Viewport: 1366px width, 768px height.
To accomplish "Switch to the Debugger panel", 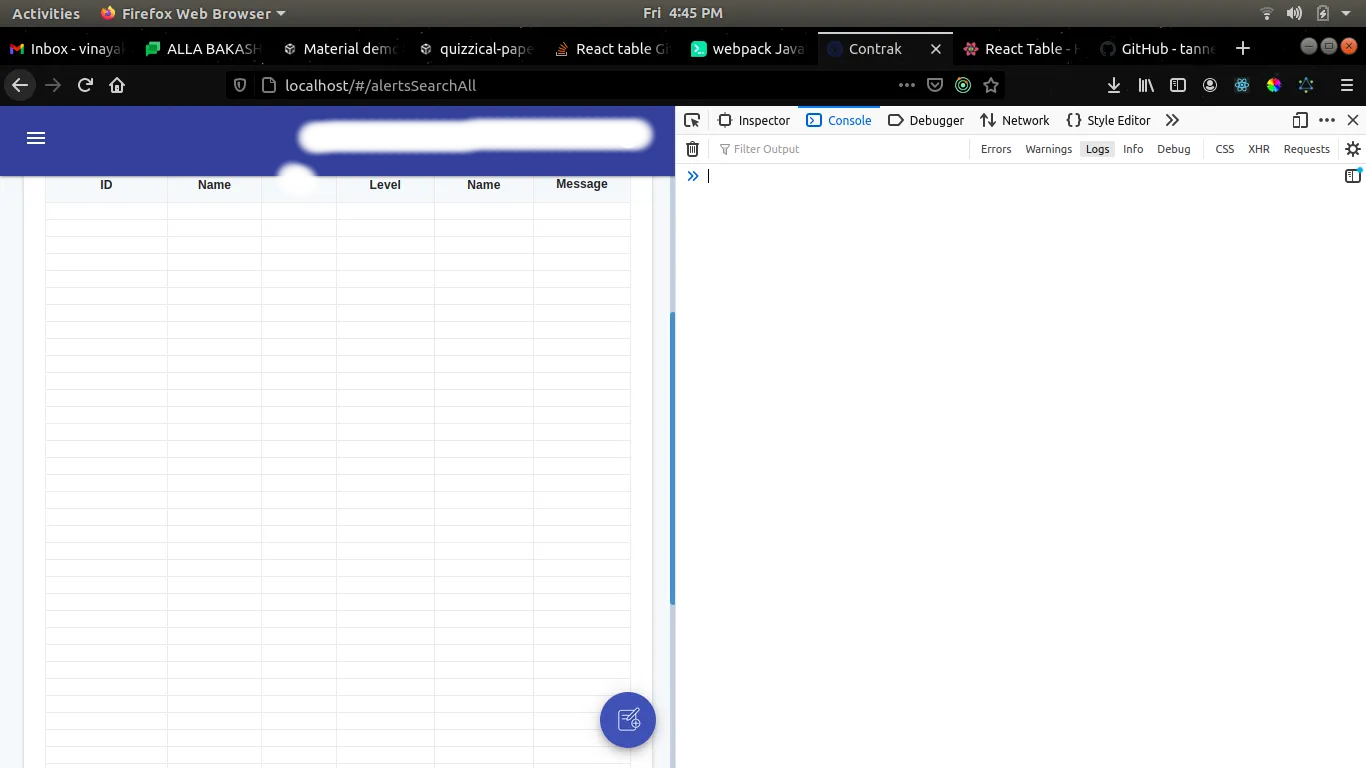I will tap(926, 120).
